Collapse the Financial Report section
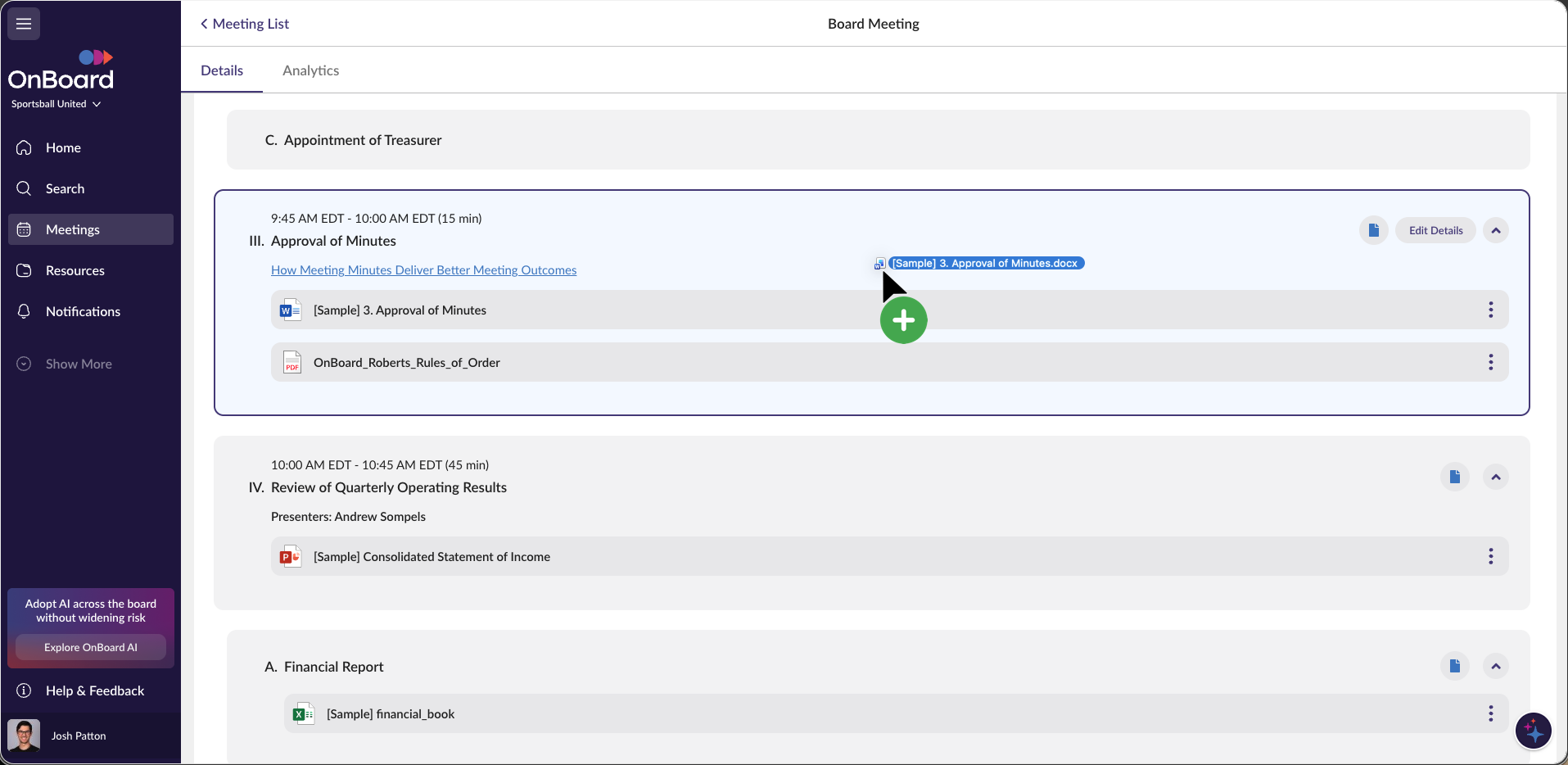The image size is (1568, 765). (x=1495, y=666)
